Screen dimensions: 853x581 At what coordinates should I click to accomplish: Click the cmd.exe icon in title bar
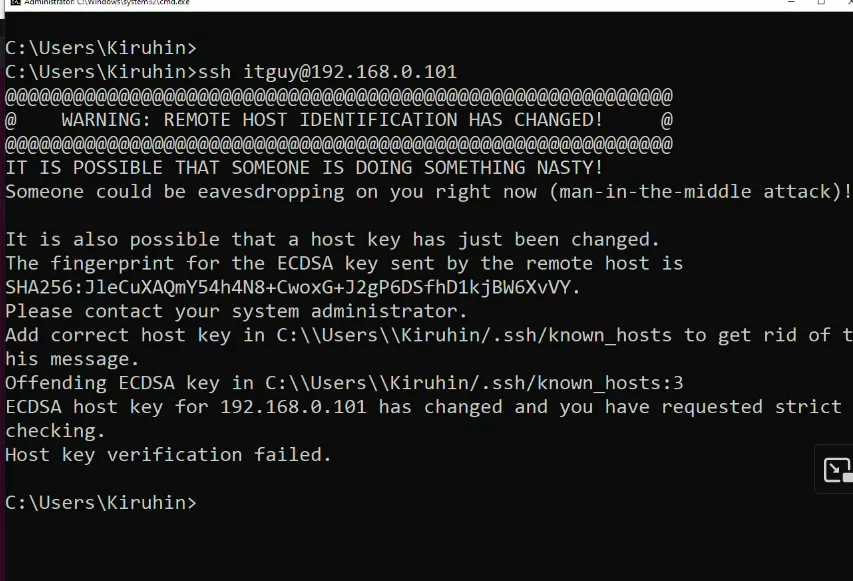click(x=10, y=3)
